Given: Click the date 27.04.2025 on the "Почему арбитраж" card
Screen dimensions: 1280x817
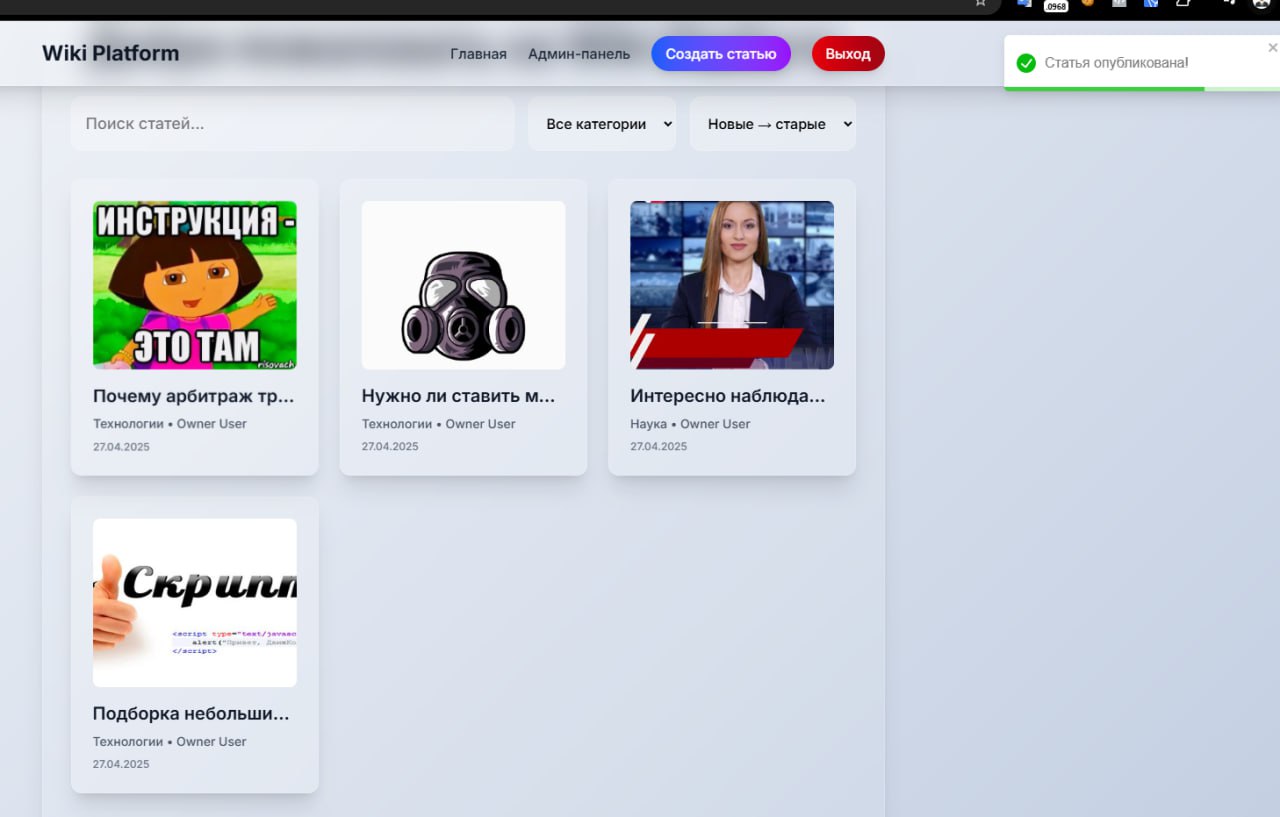Looking at the screenshot, I should pyautogui.click(x=121, y=447).
